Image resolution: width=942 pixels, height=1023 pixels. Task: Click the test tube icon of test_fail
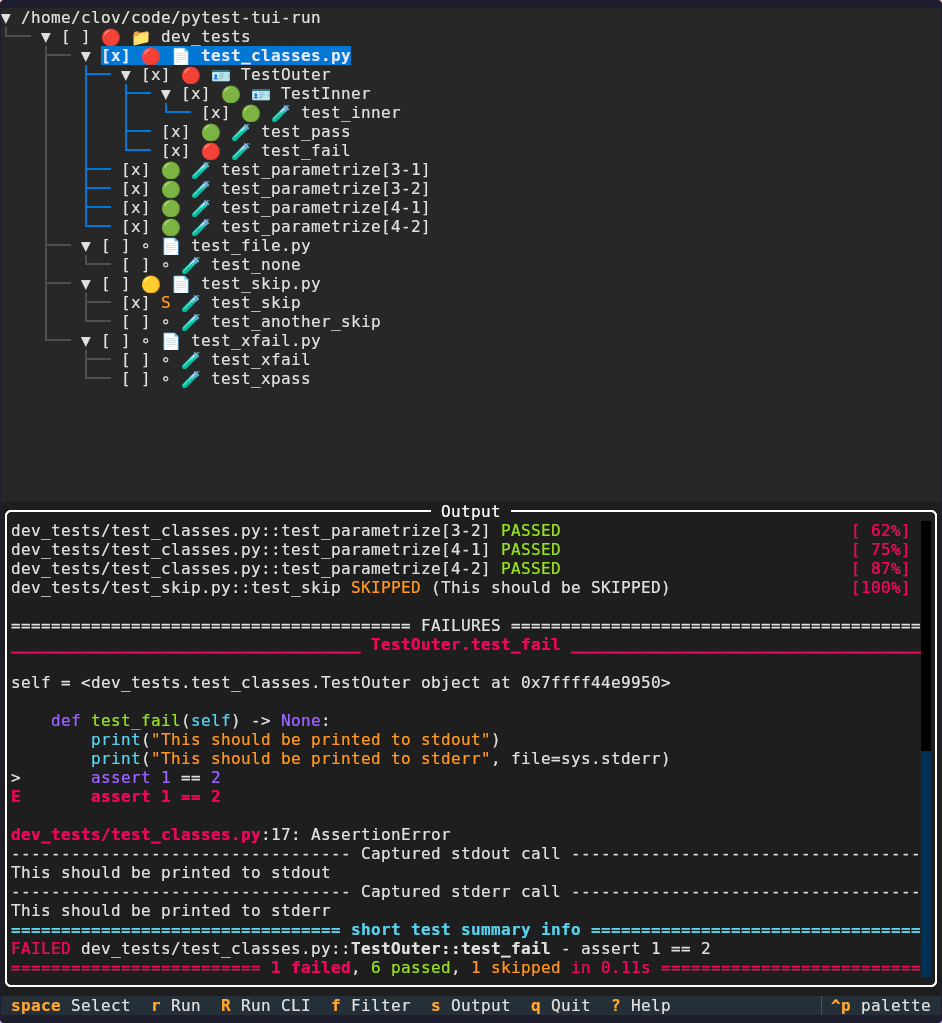tap(241, 151)
